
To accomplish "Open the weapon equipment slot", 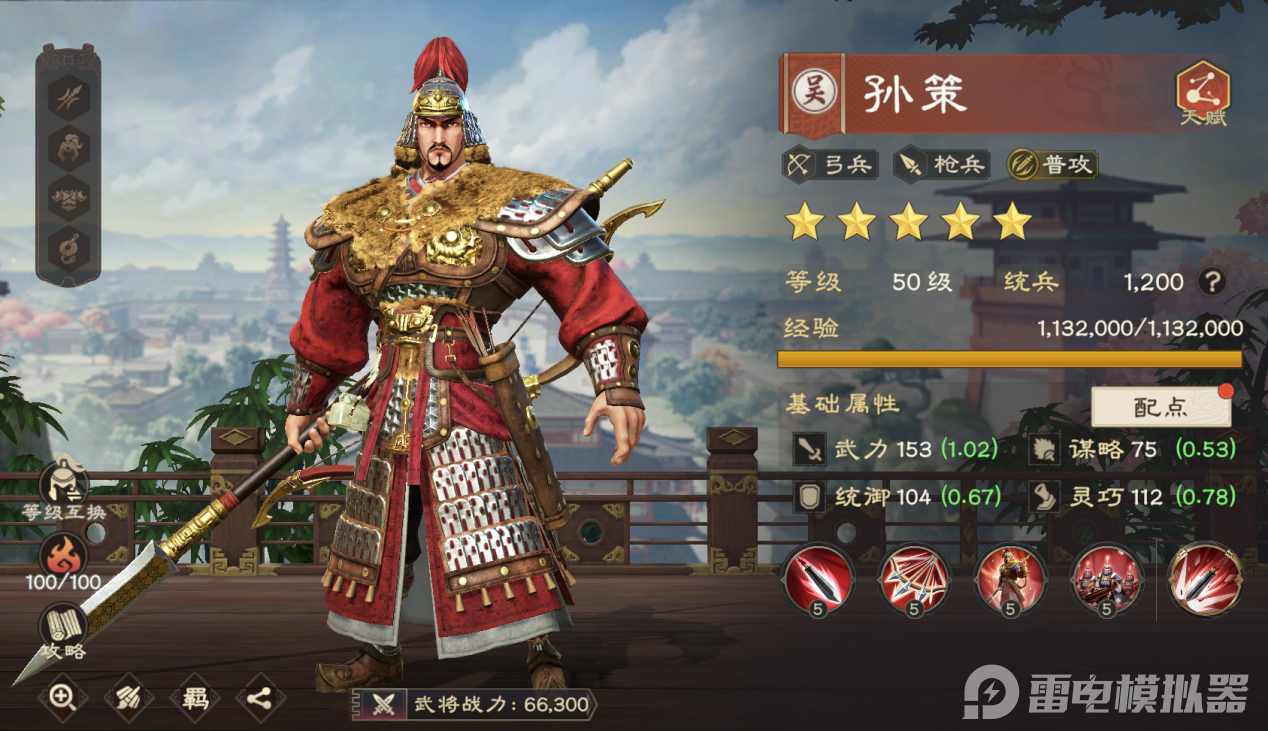I will click(x=69, y=97).
